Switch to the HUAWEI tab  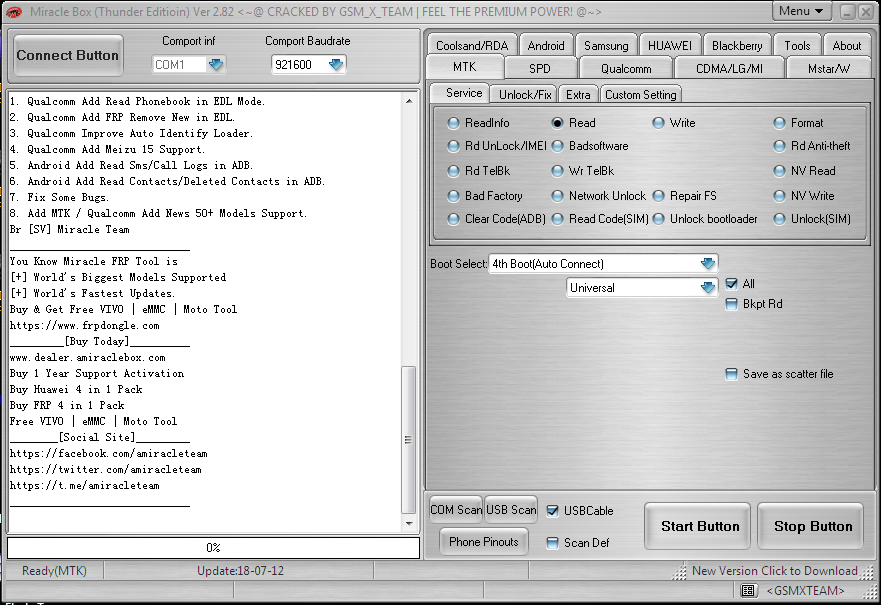click(x=669, y=46)
